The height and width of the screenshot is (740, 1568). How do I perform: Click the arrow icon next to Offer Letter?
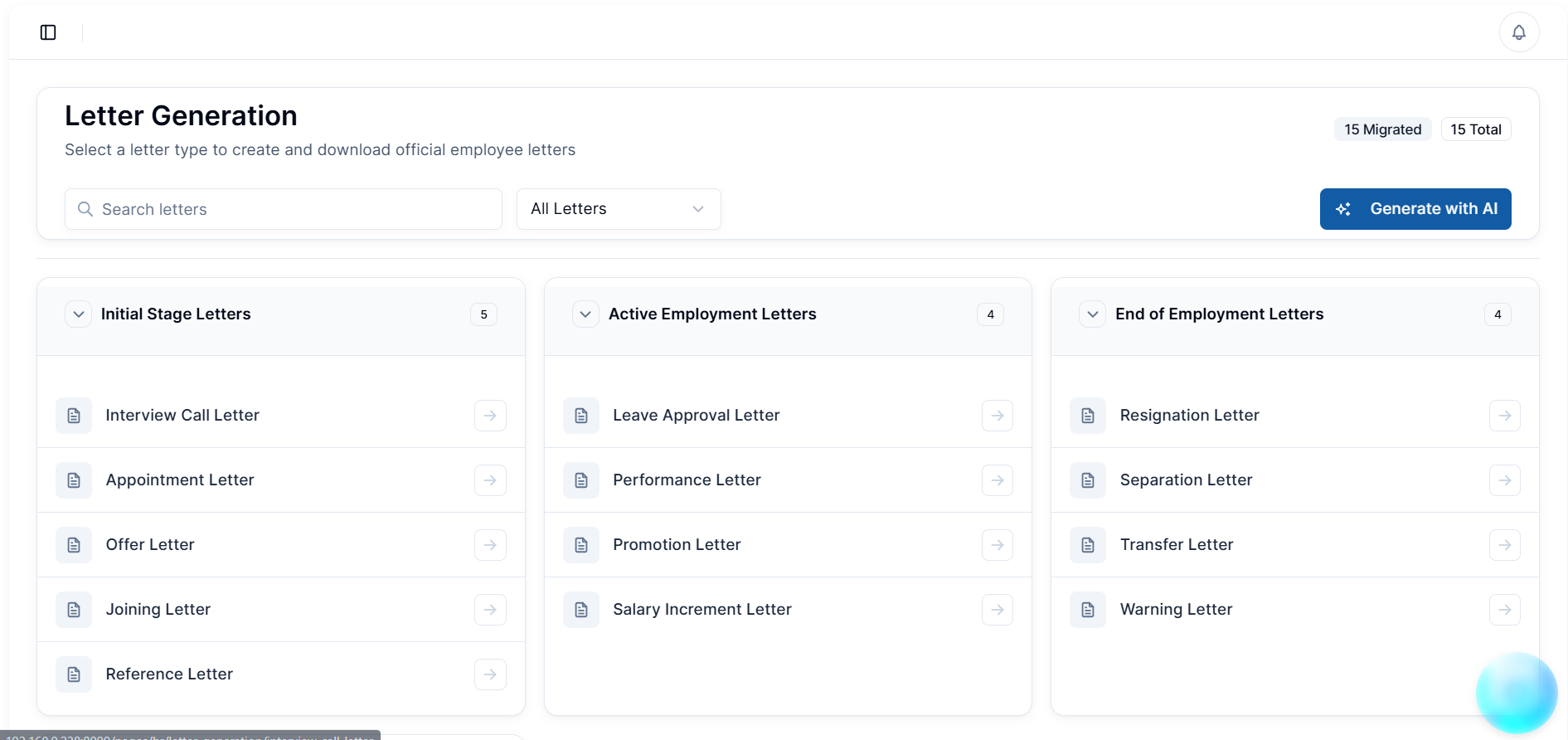click(x=490, y=545)
